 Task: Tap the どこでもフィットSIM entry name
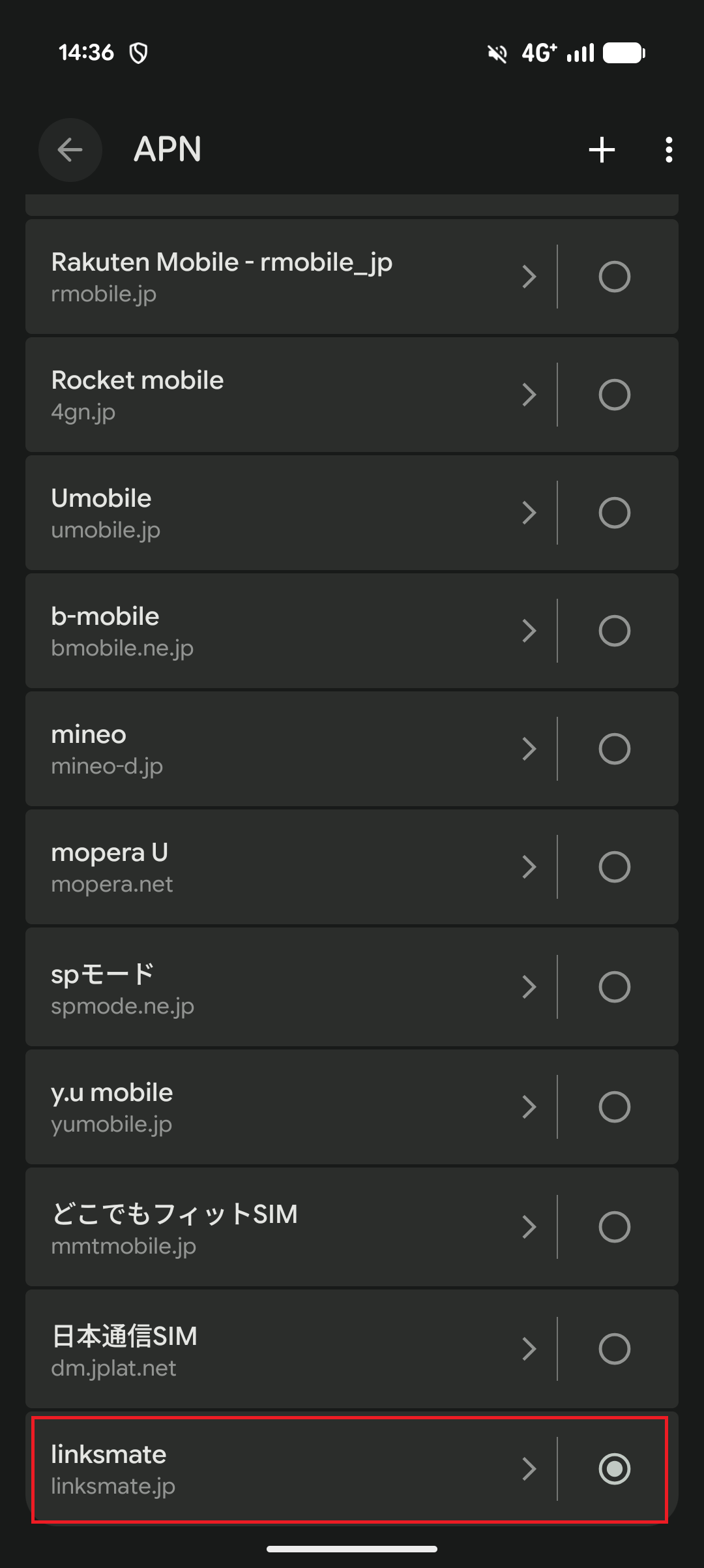(x=175, y=1214)
